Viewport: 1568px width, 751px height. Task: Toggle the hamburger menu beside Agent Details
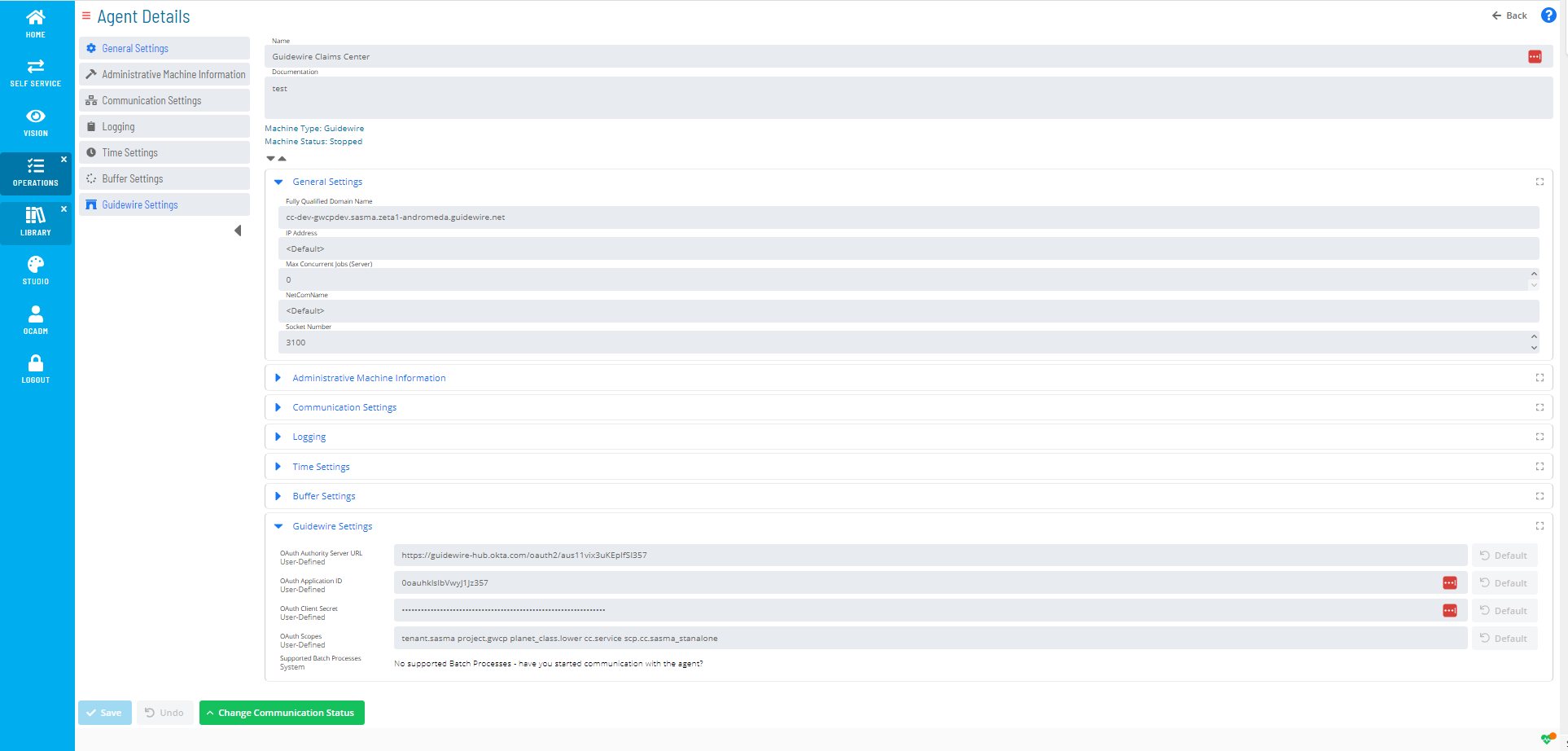pos(86,15)
